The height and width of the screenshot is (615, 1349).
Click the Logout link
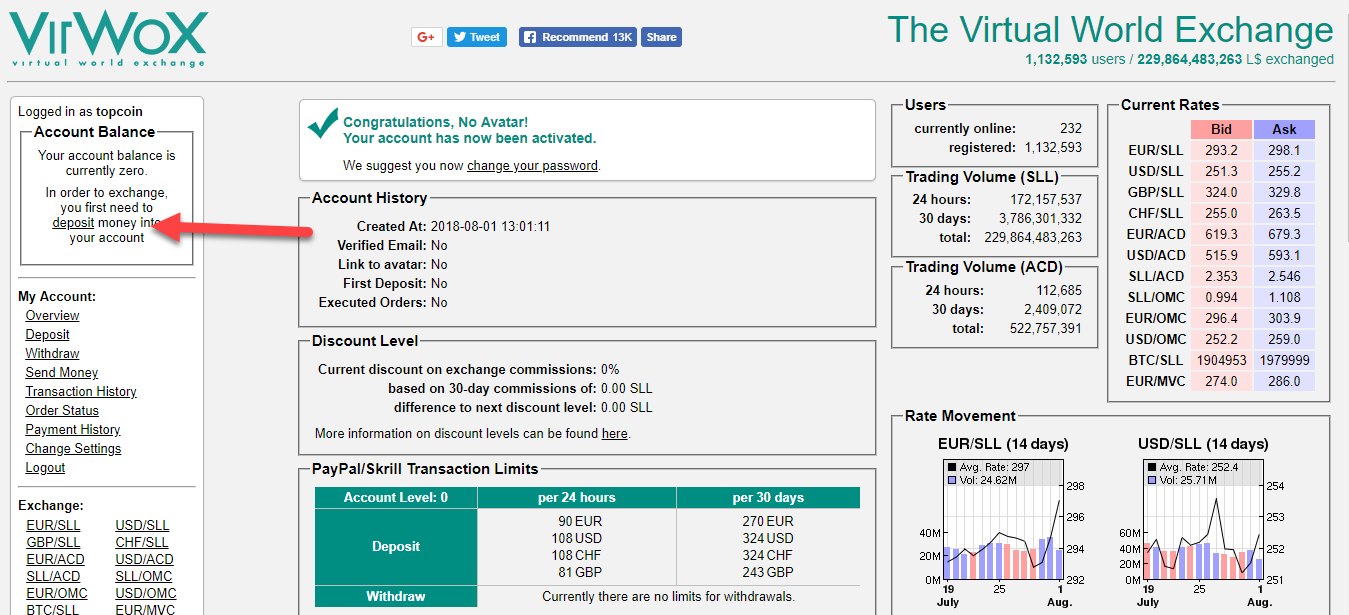point(45,467)
